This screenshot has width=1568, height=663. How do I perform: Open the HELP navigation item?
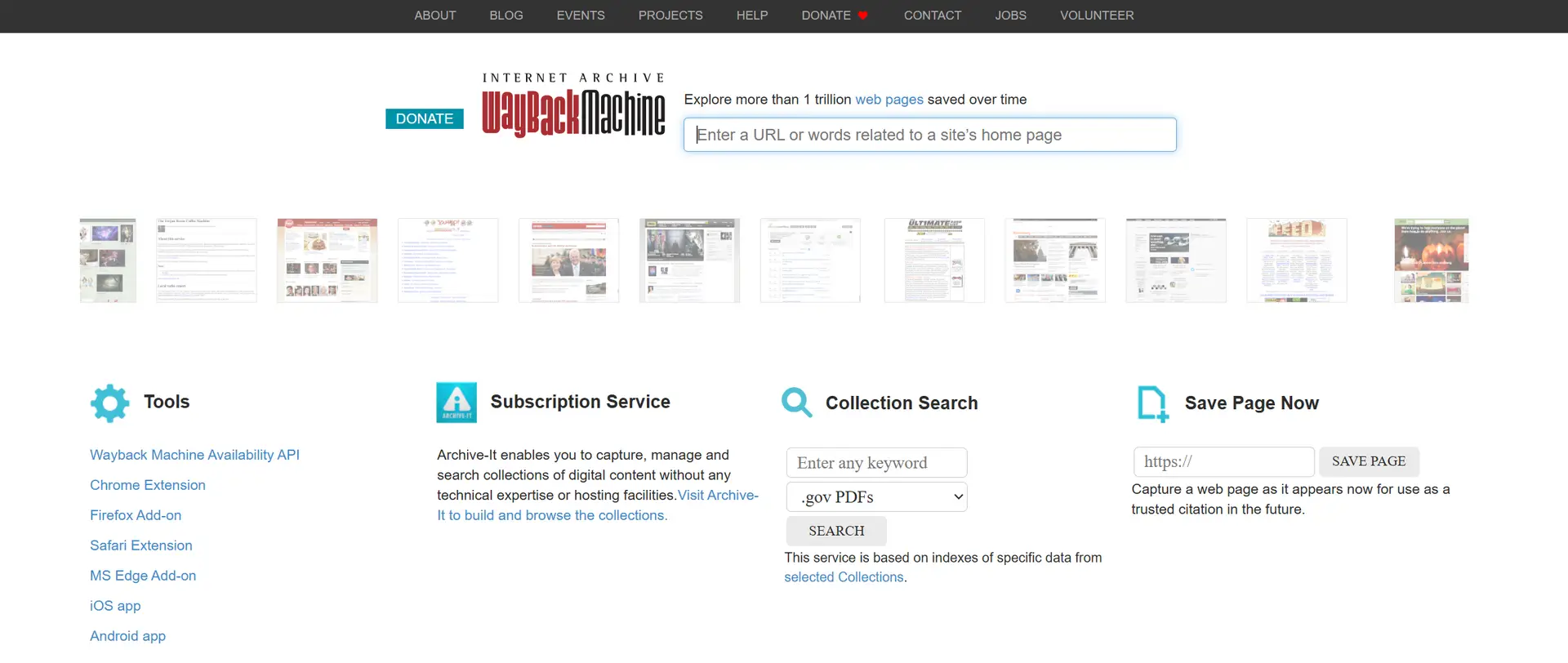[x=752, y=16]
